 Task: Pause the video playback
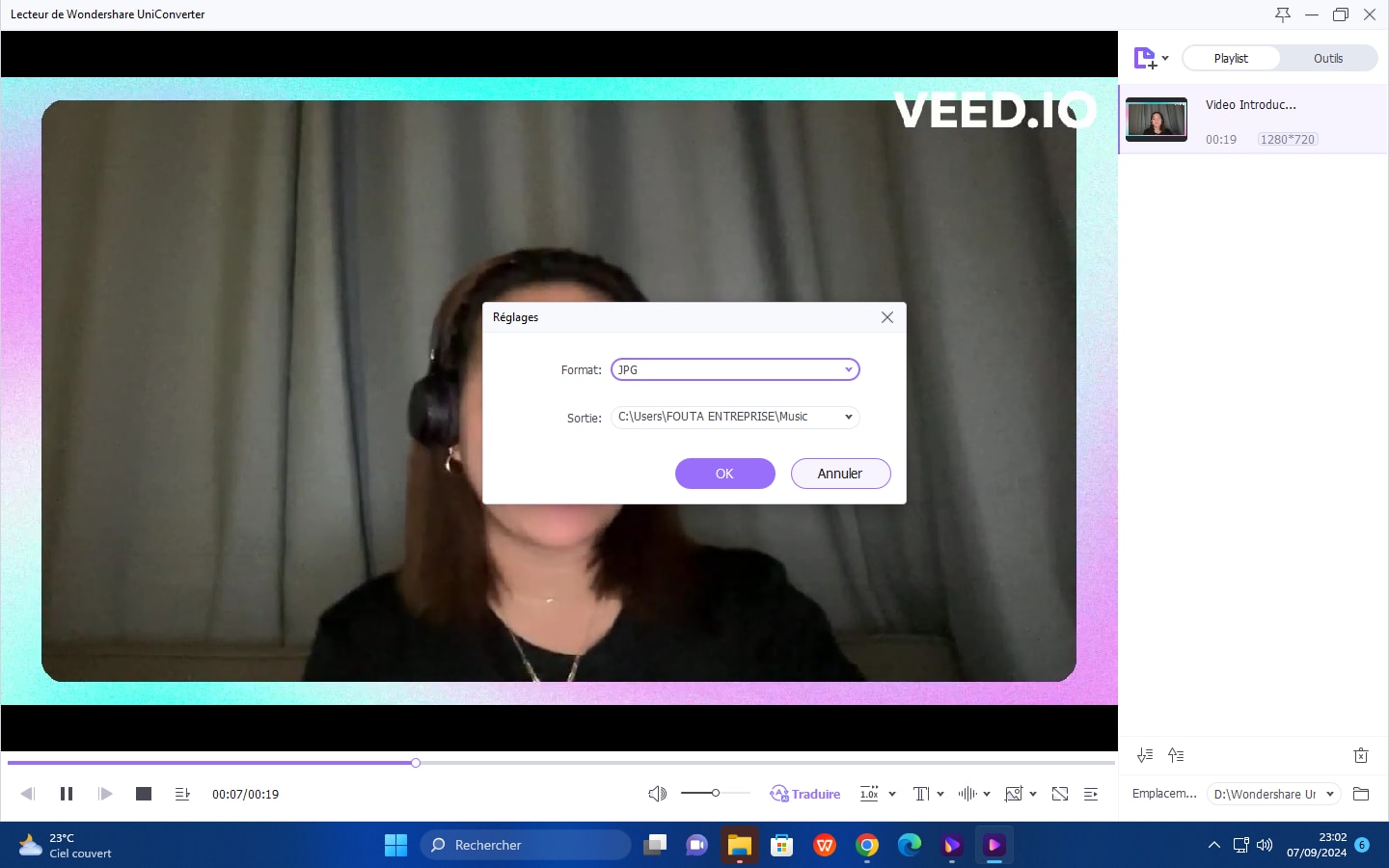tap(67, 794)
